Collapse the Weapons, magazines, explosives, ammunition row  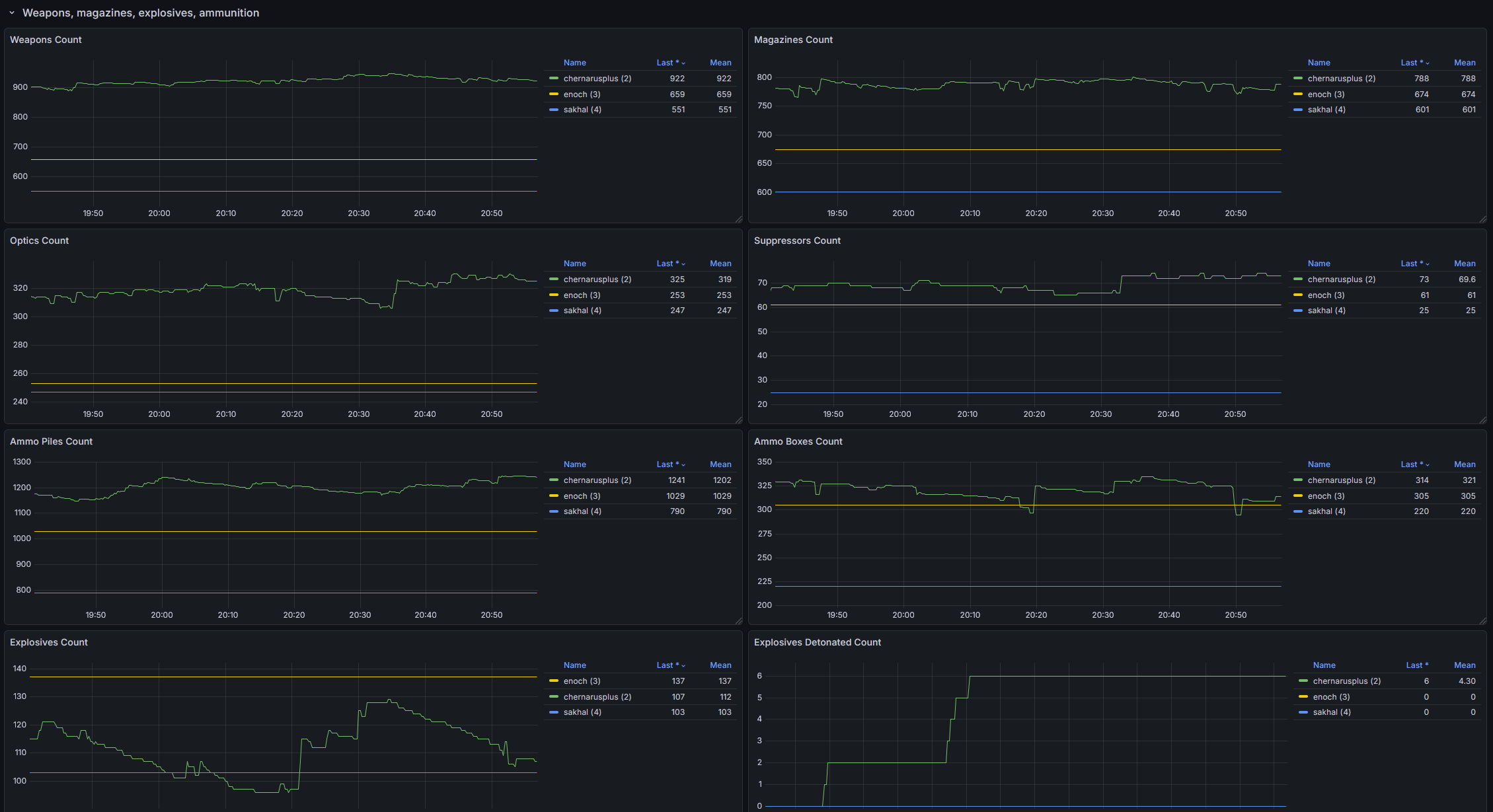coord(12,13)
